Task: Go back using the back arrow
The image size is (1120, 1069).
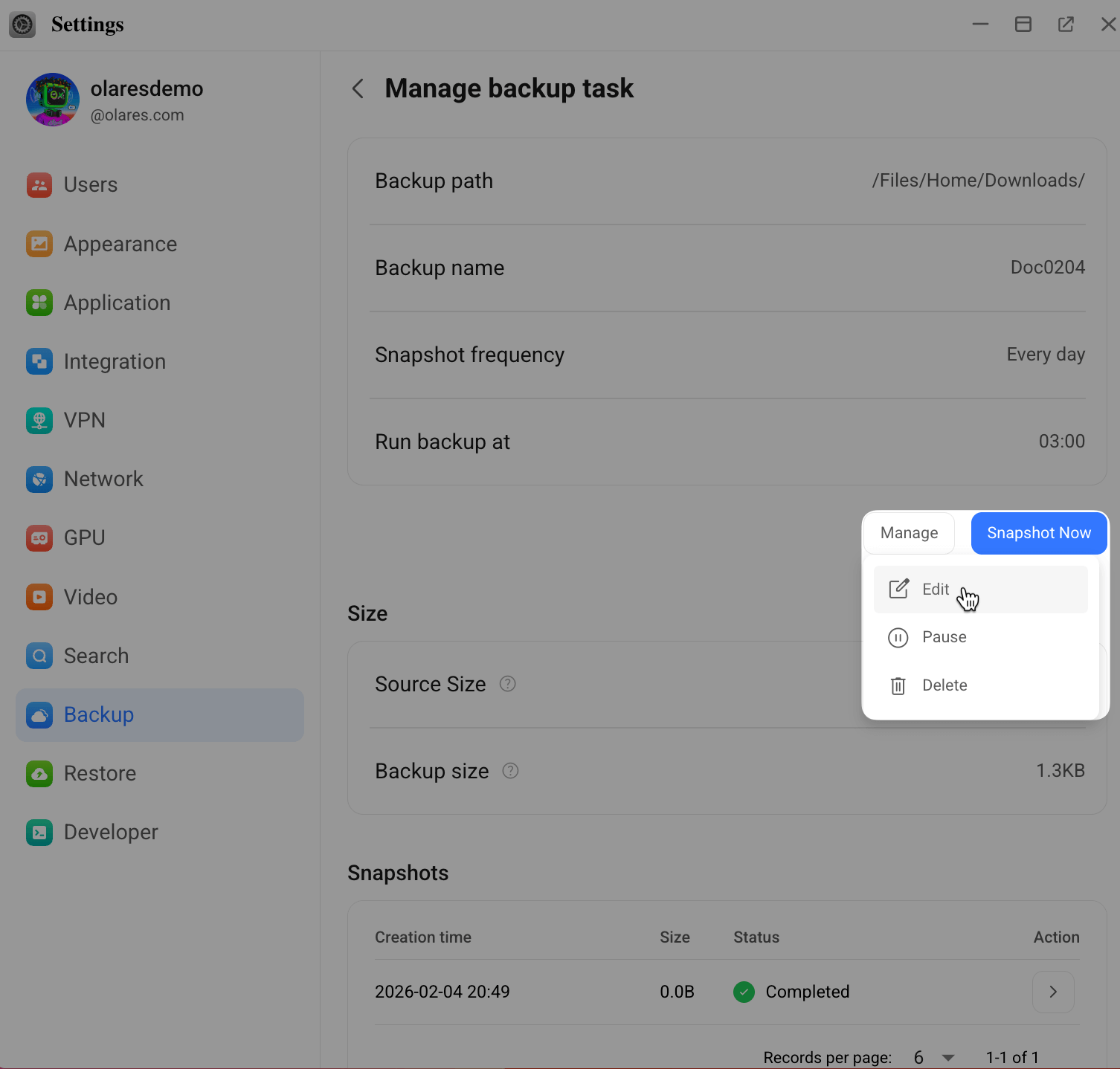Action: coord(357,88)
